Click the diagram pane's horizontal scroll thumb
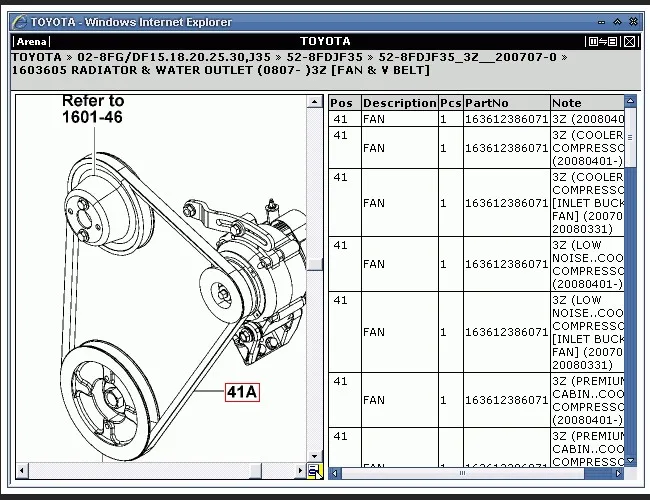 255,471
